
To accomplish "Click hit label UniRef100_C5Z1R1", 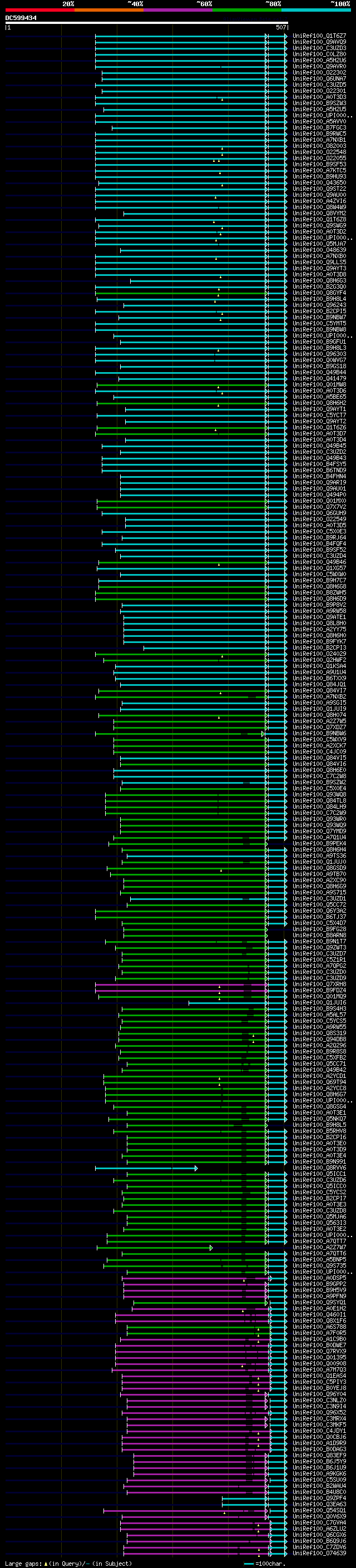I will pos(319,960).
